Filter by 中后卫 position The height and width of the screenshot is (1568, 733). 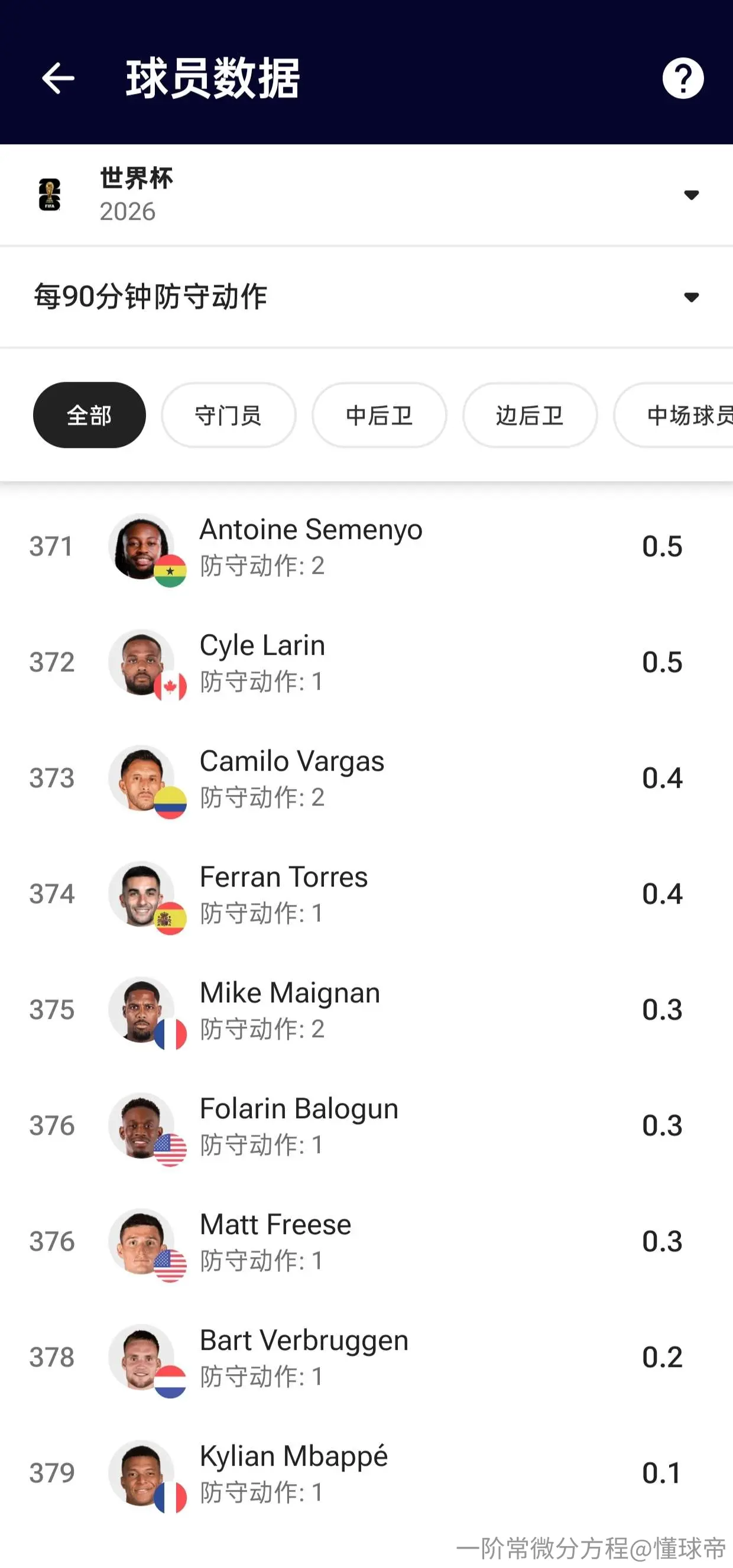(x=380, y=415)
